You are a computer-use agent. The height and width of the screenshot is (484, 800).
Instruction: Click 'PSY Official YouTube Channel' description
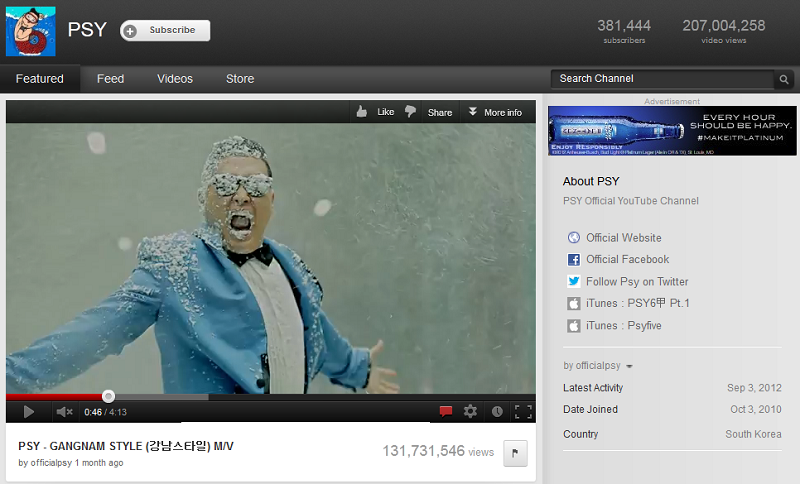coord(631,201)
